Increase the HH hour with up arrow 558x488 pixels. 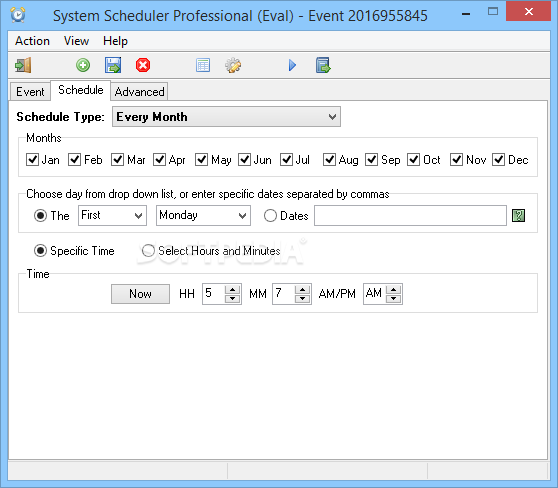point(232,289)
